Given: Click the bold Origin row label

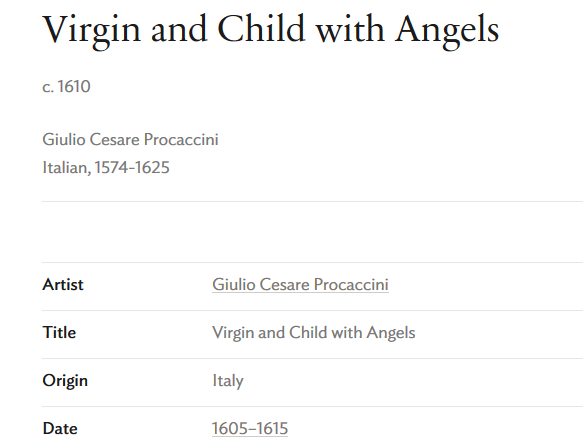Looking at the screenshot, I should (x=65, y=381).
